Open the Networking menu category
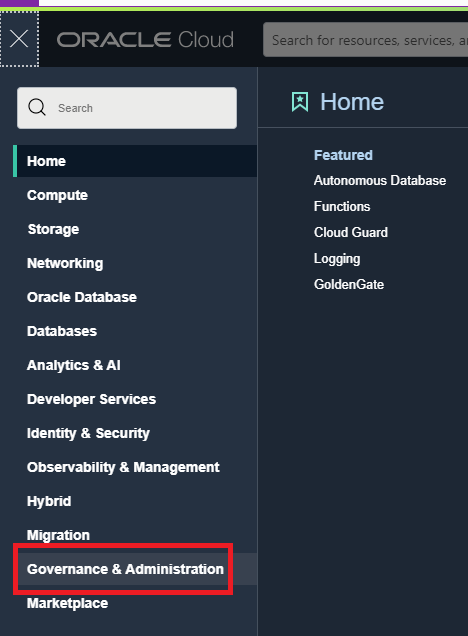 (65, 263)
